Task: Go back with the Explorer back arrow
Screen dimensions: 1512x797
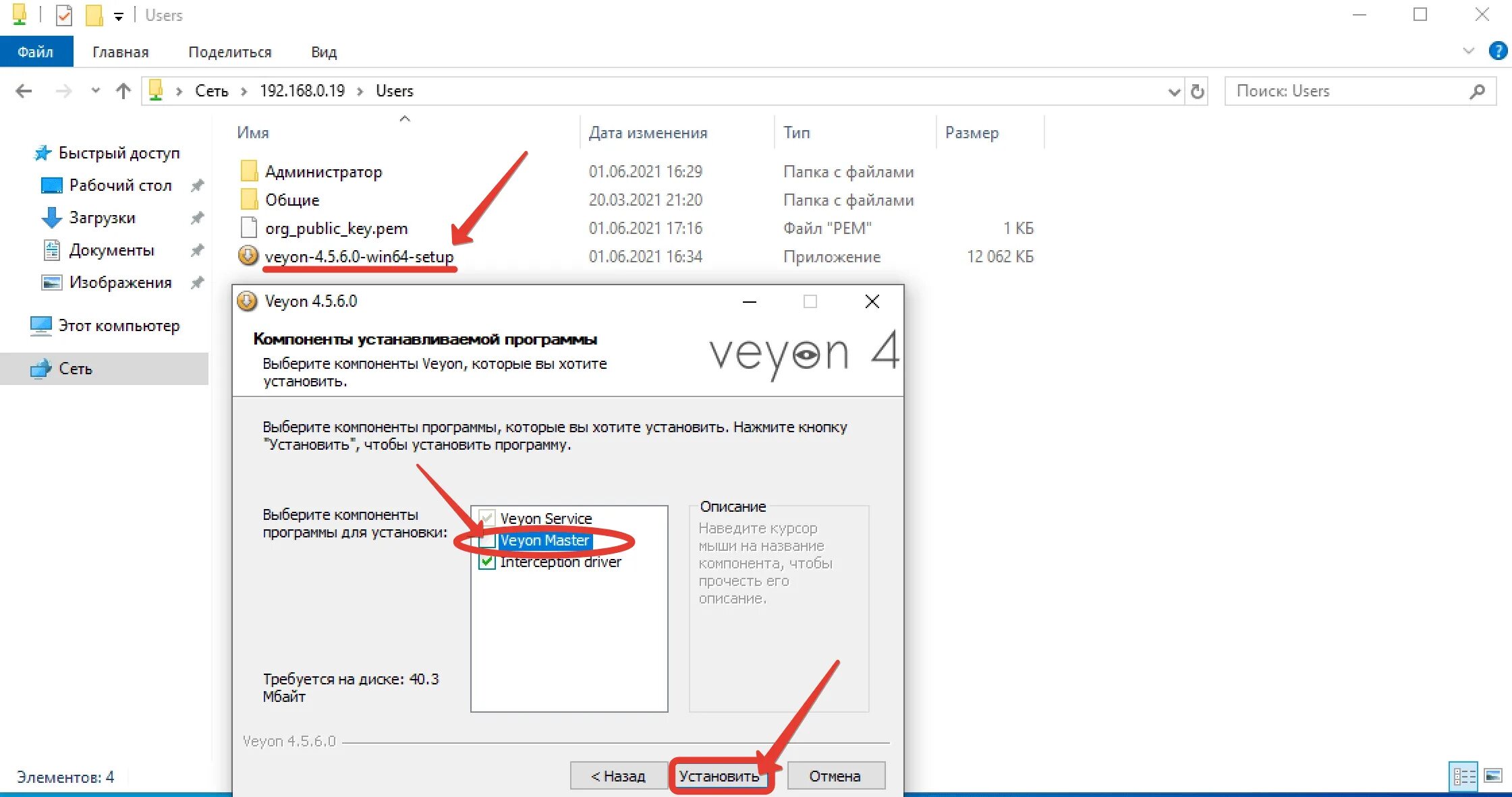Action: (24, 90)
